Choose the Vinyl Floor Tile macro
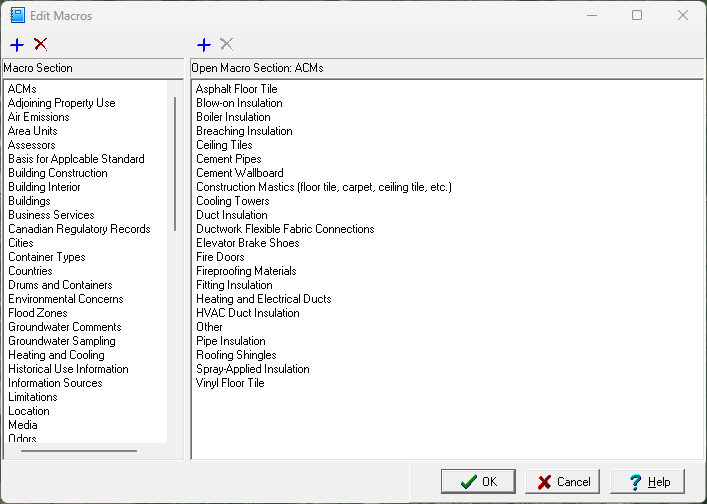This screenshot has height=504, width=707. 230,383
